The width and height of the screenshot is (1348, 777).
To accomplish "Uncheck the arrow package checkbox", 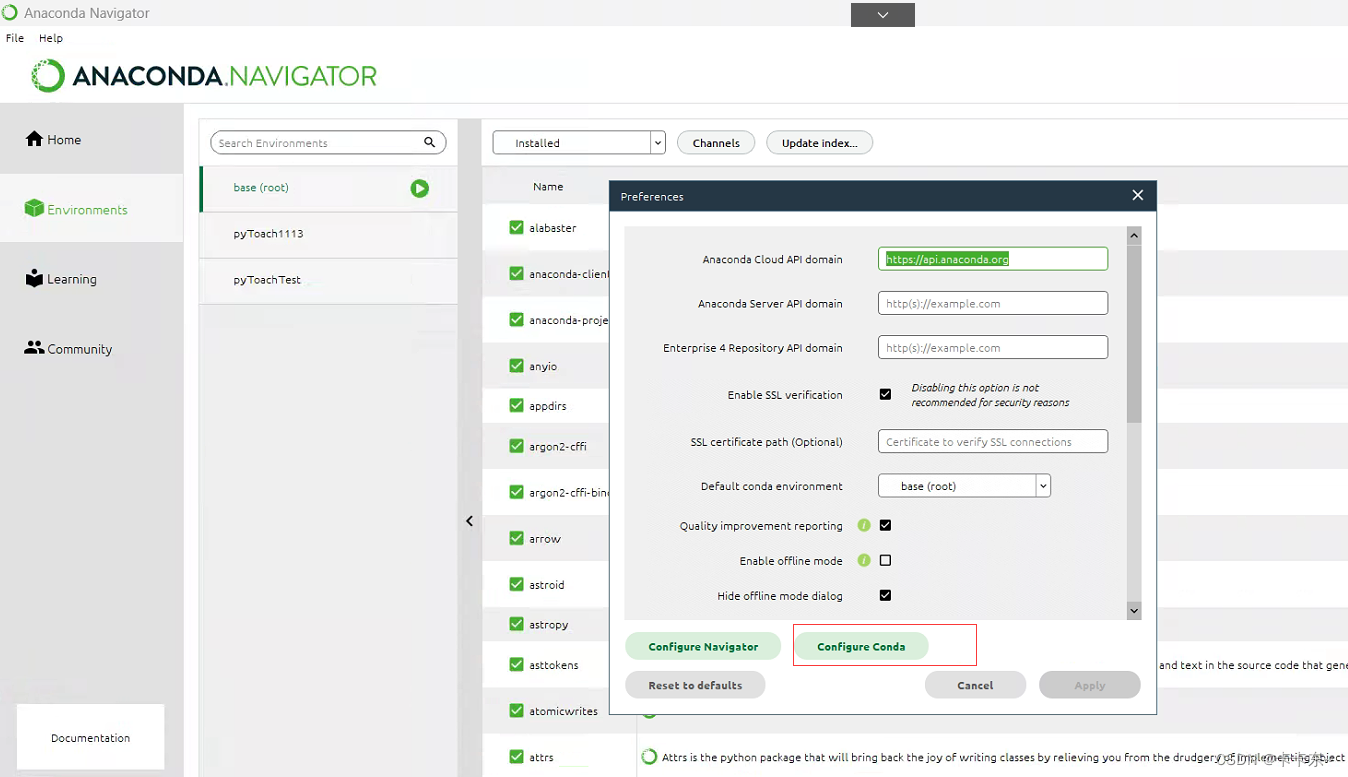I will tap(516, 537).
